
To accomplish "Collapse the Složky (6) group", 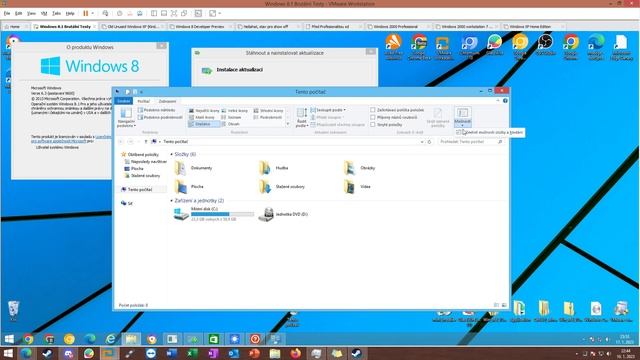I will 171,154.
